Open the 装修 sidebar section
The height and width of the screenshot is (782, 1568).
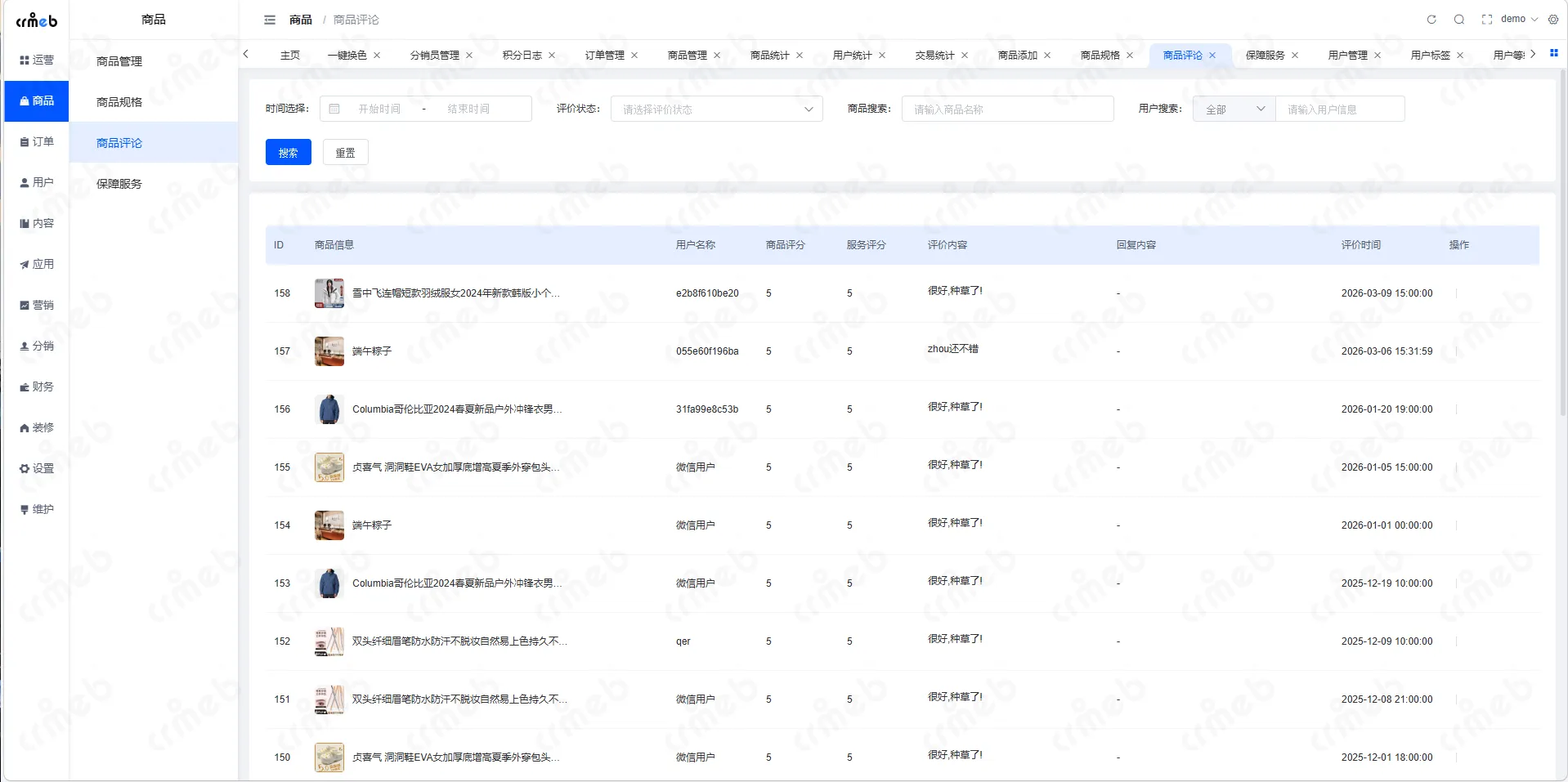point(37,427)
